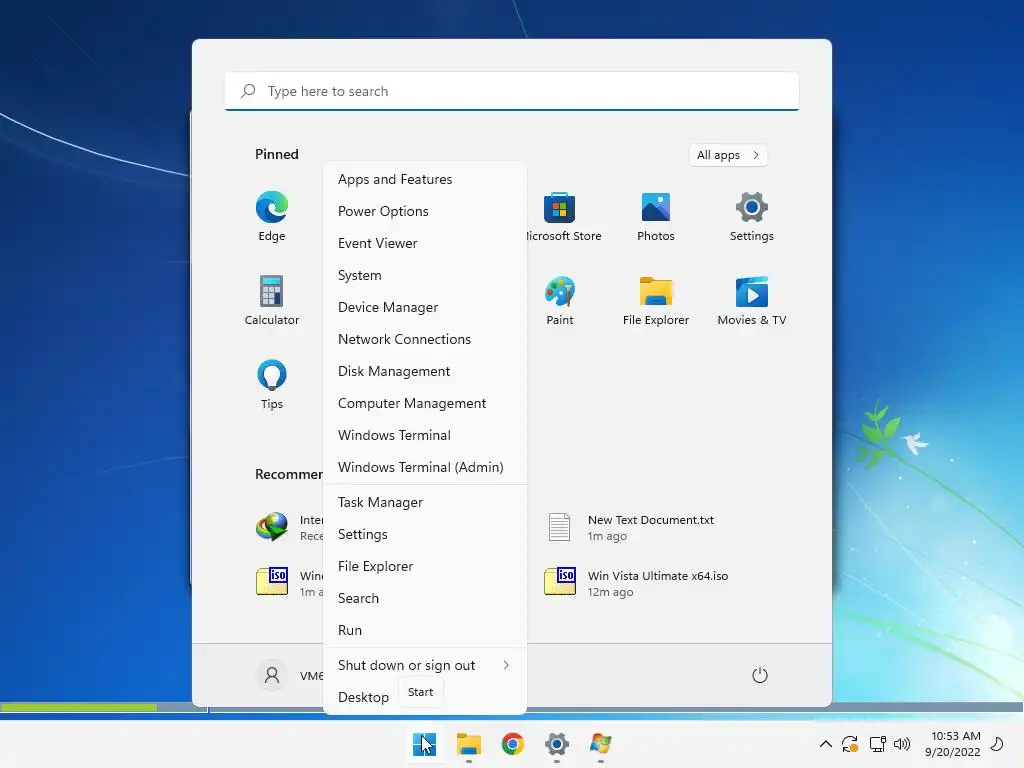Launch the Photos app
This screenshot has width=1024, height=768.
click(656, 216)
